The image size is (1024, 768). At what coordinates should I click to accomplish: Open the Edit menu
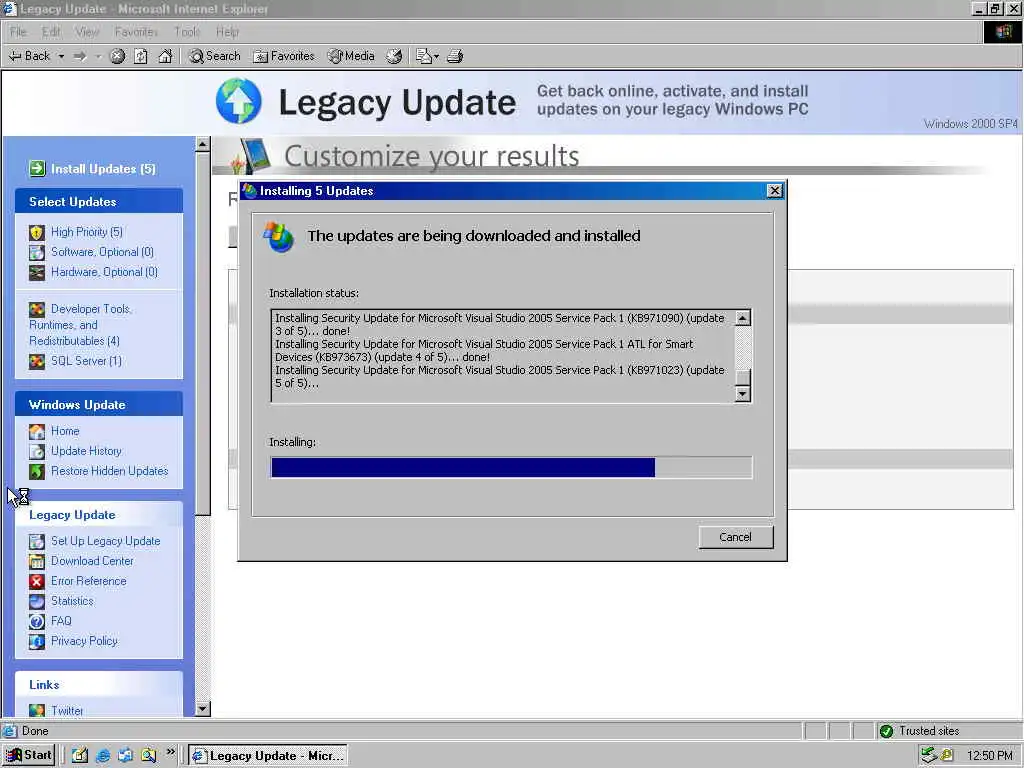pos(51,32)
